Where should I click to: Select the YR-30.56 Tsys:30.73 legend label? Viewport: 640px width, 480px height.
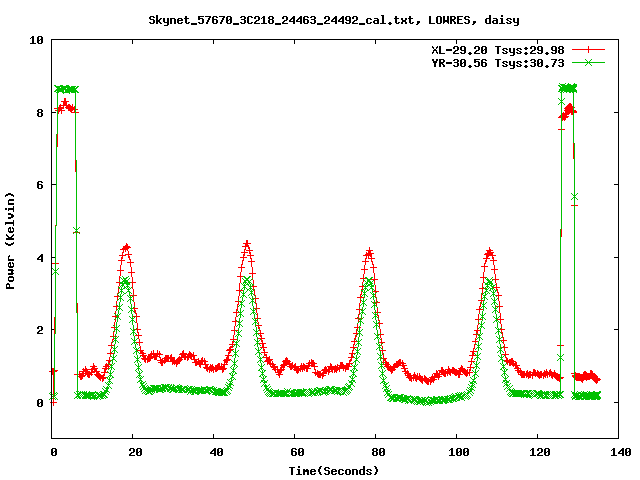[498, 63]
